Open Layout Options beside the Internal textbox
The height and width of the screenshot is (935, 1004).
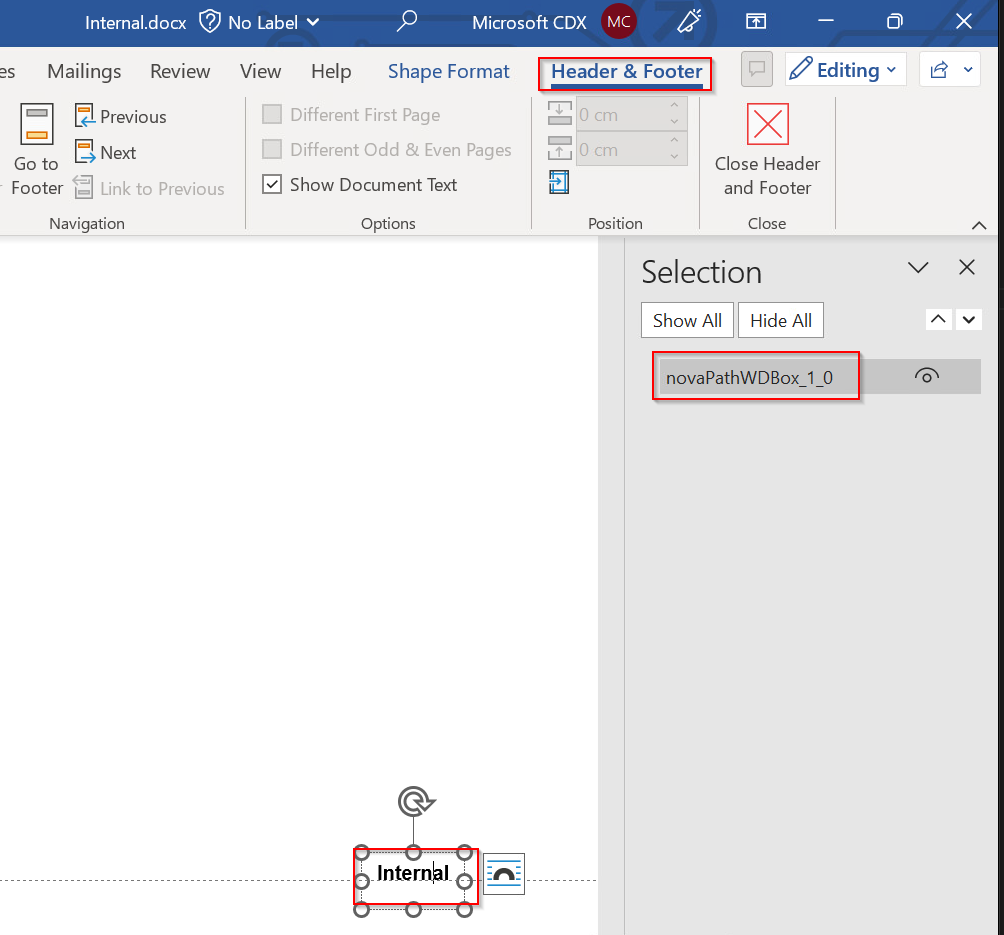pyautogui.click(x=504, y=874)
